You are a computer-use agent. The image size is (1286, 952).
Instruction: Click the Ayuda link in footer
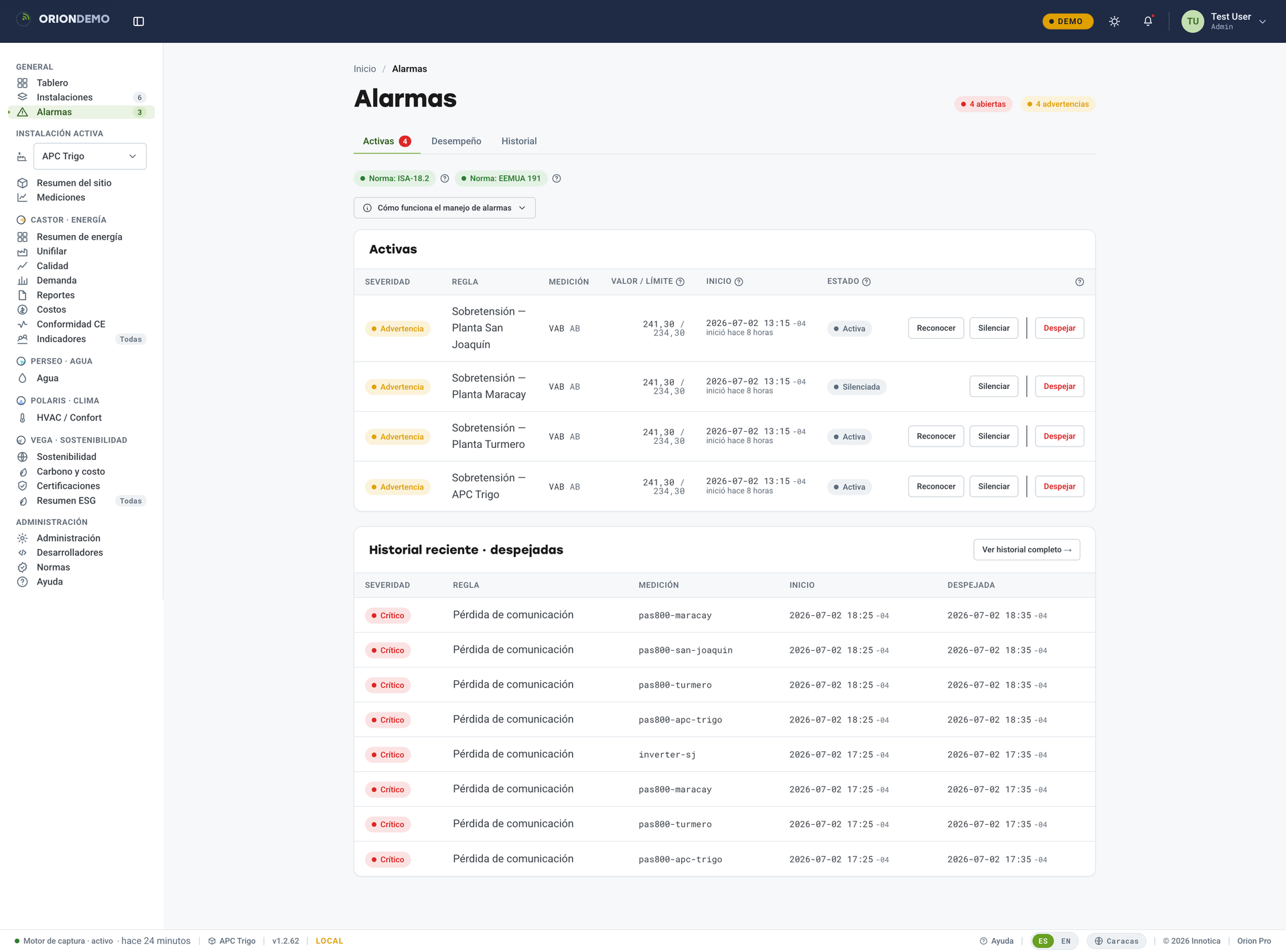[x=997, y=941]
